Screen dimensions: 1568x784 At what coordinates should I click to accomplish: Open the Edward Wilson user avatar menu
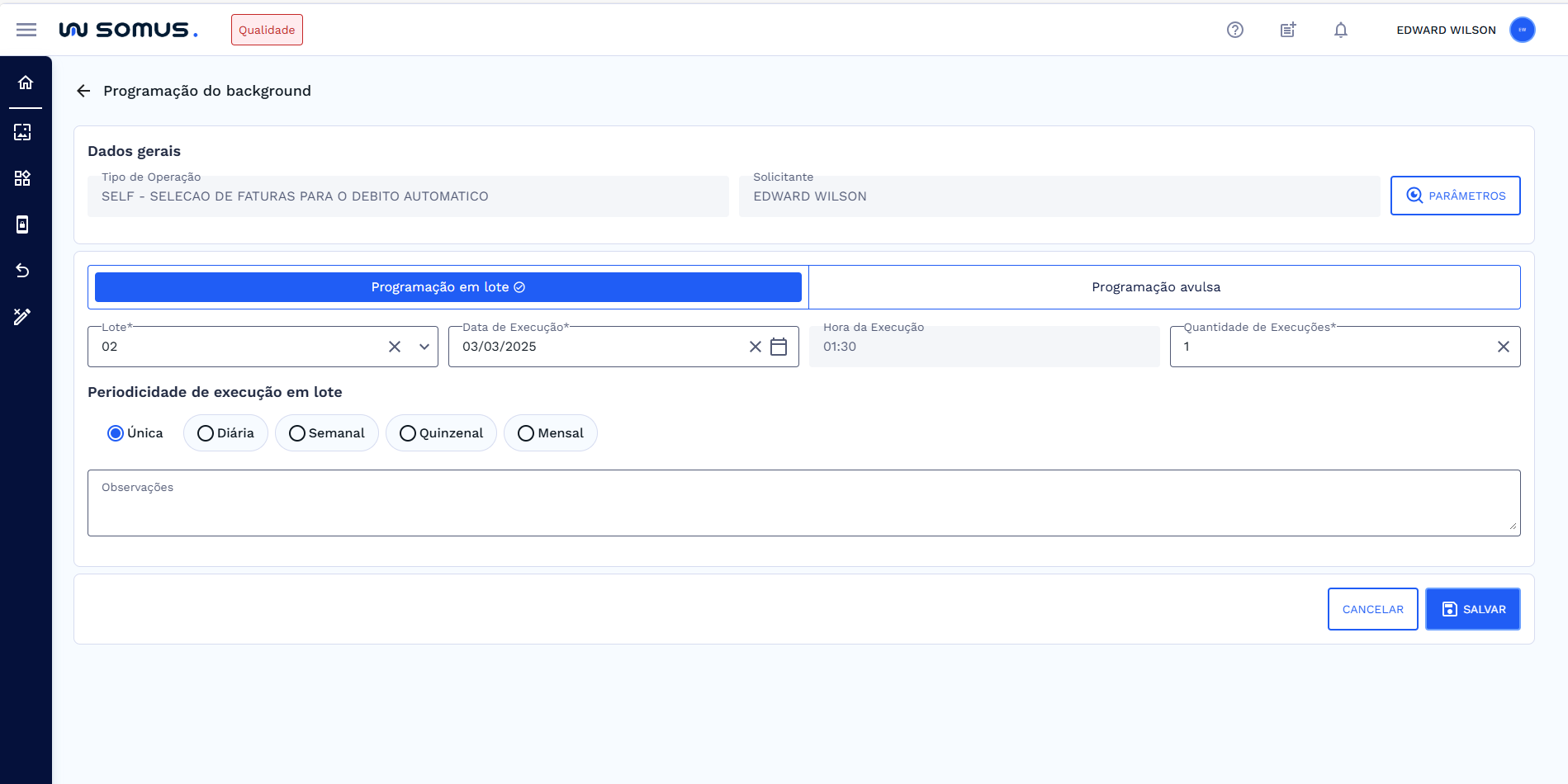(1523, 30)
